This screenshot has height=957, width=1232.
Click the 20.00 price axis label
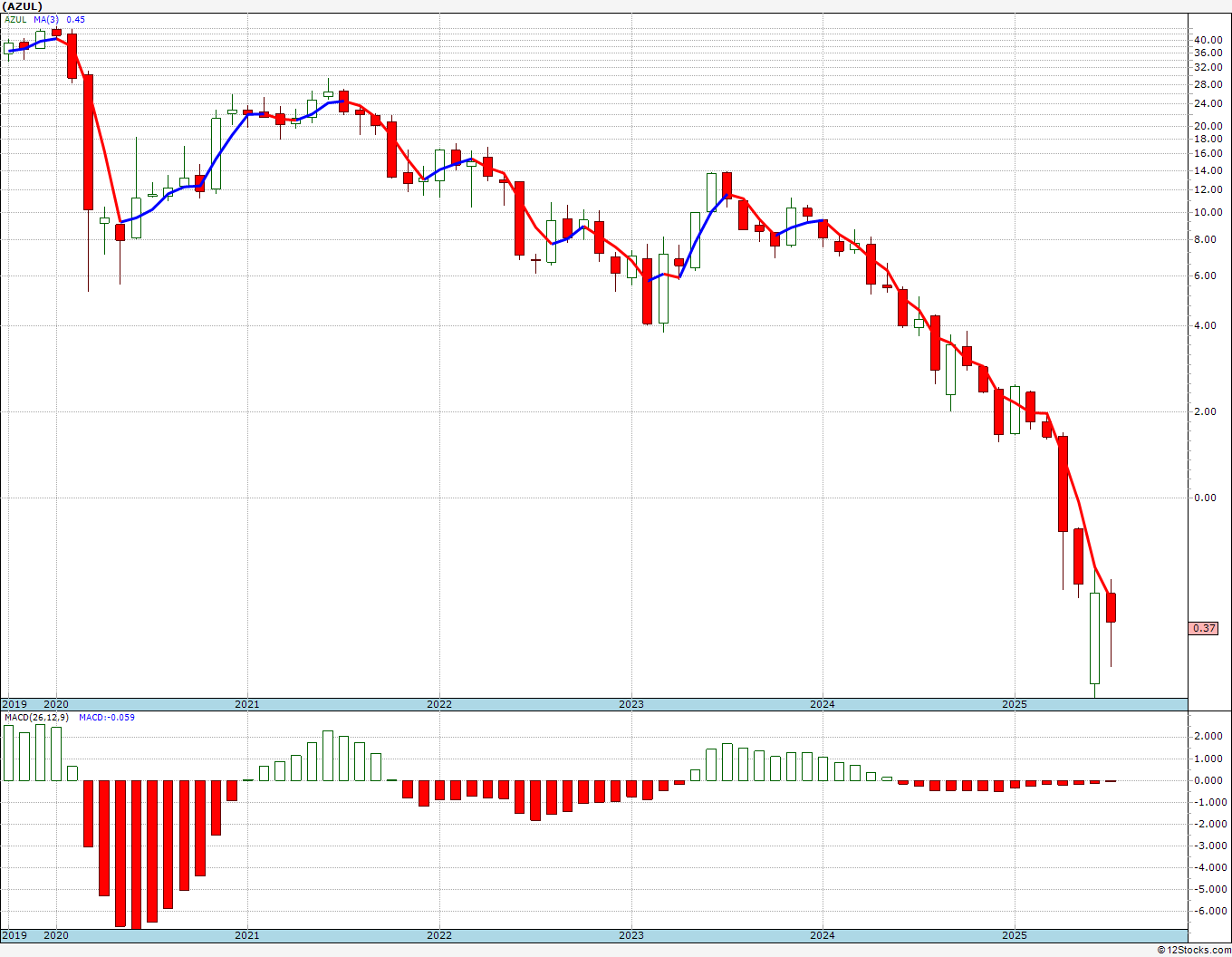coord(1208,127)
